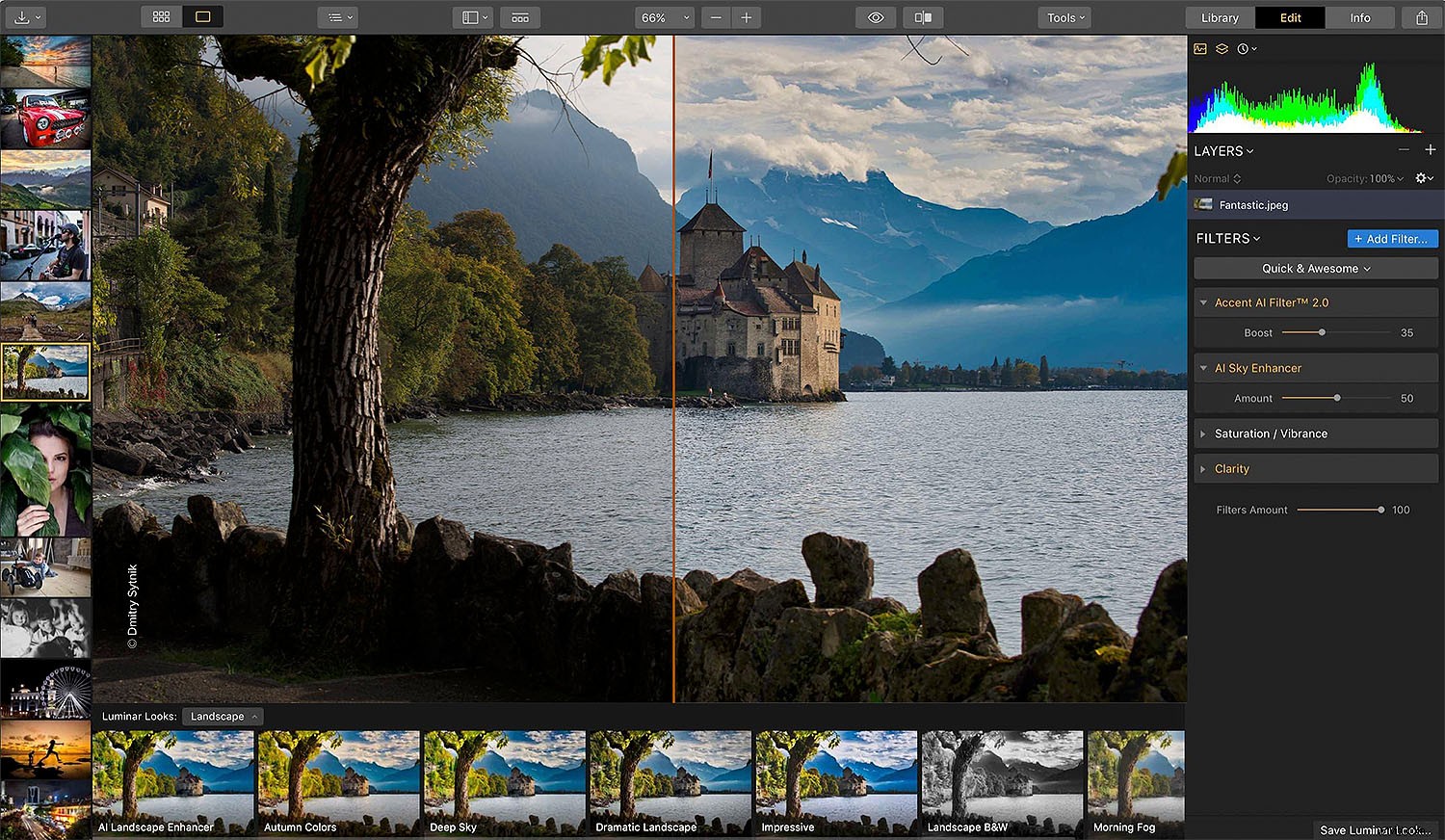The image size is (1445, 840).
Task: Click the before/after compare icon
Action: click(x=922, y=16)
